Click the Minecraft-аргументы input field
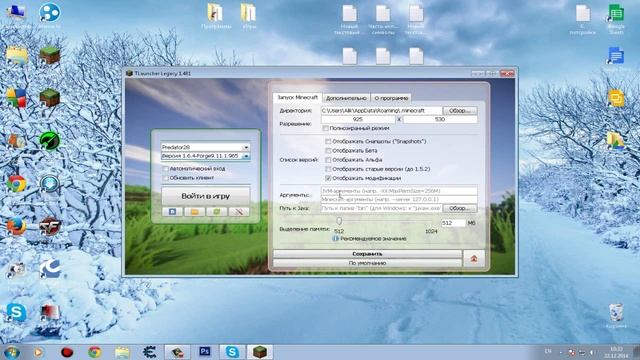 point(399,199)
